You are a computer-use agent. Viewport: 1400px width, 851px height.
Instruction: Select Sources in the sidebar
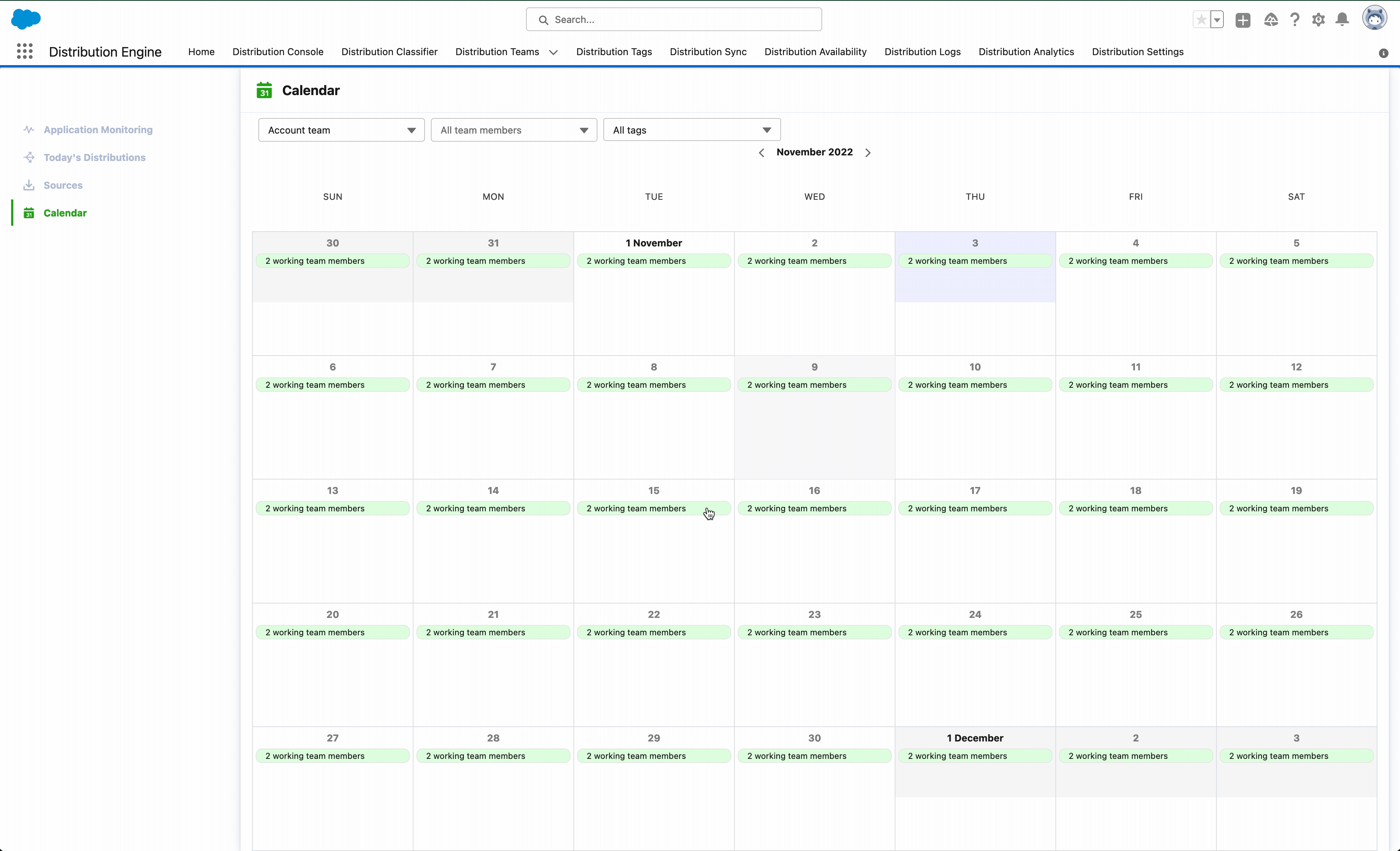(x=63, y=185)
